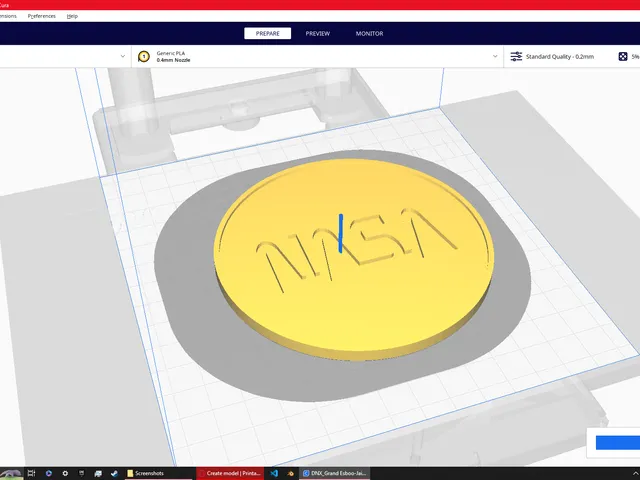Viewport: 640px width, 480px height.
Task: Click the anteater search highlight image
Action: (11, 474)
